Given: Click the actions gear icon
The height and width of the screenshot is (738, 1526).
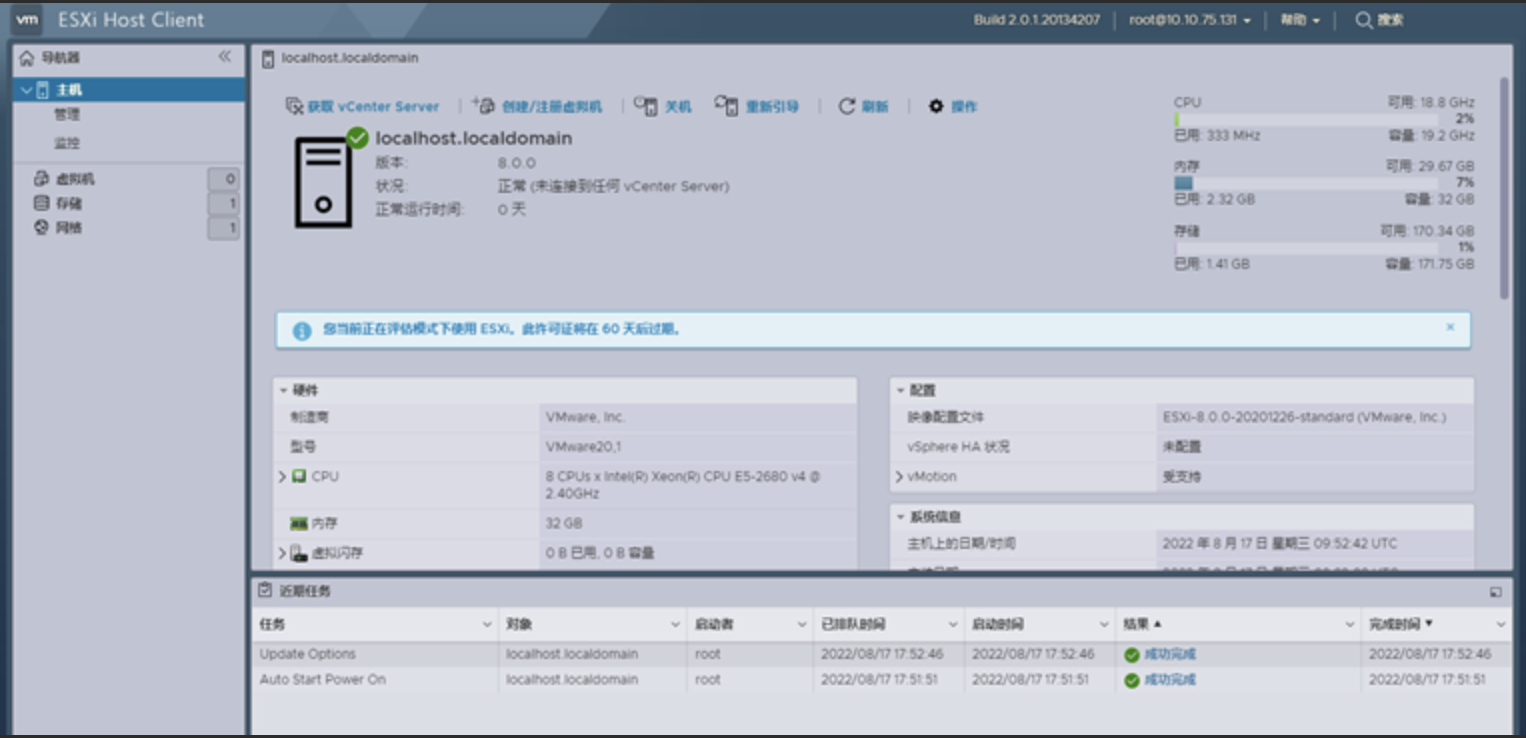Looking at the screenshot, I should click(936, 106).
